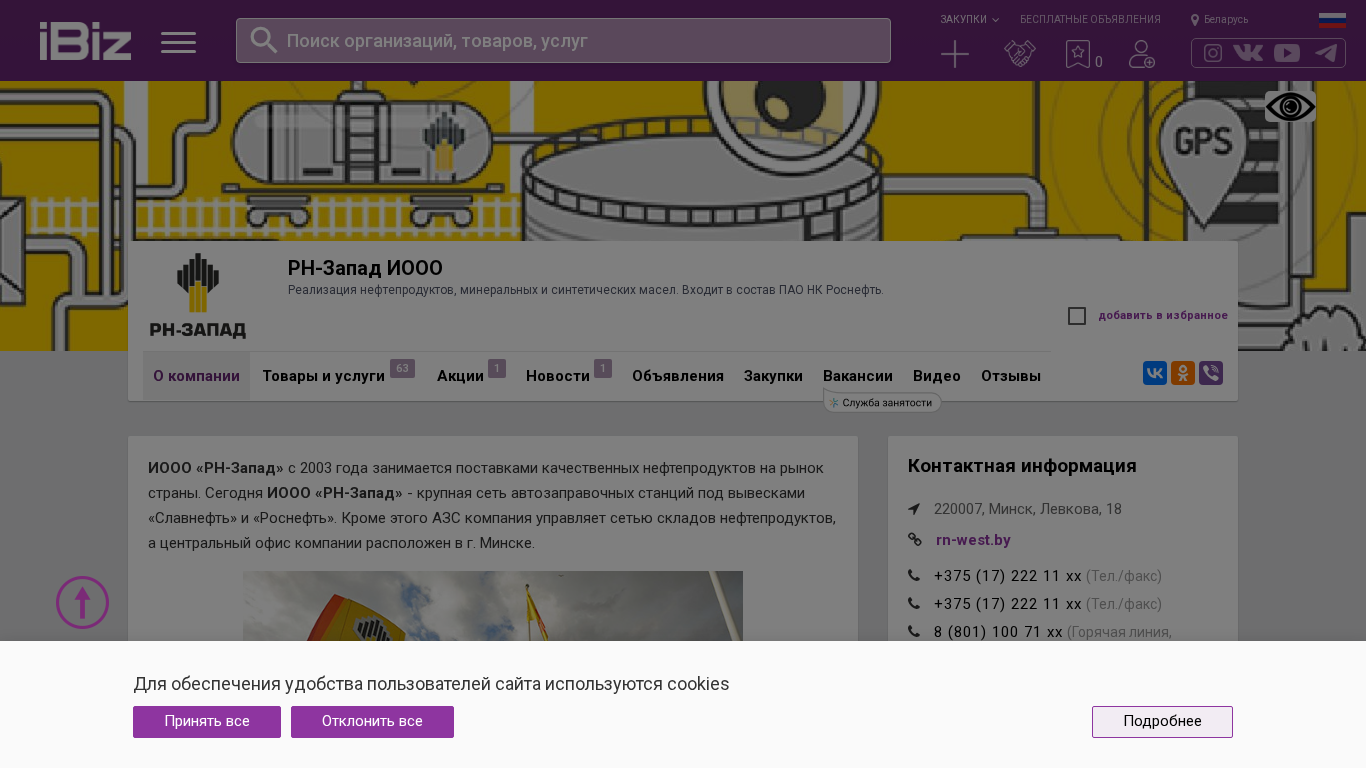Share via Odnoklassniki icon
The image size is (1366, 768).
pyautogui.click(x=1183, y=374)
